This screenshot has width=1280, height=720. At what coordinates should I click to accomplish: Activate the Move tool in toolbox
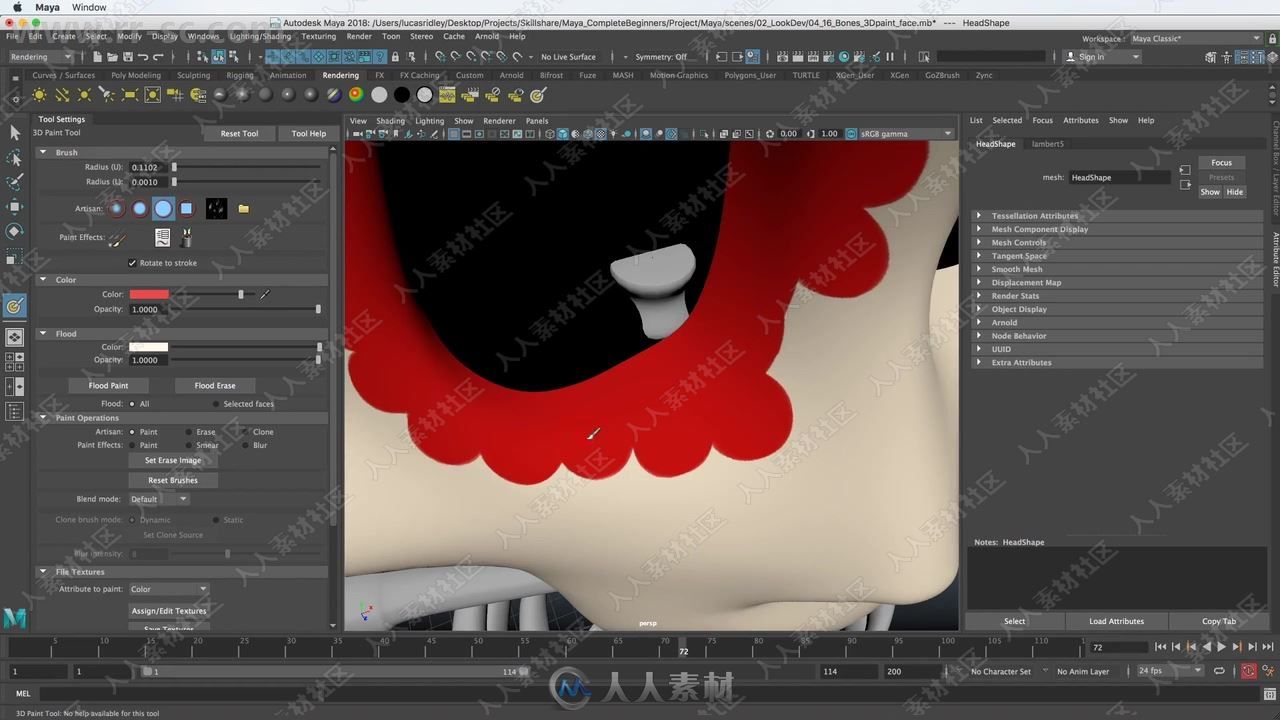coord(14,207)
